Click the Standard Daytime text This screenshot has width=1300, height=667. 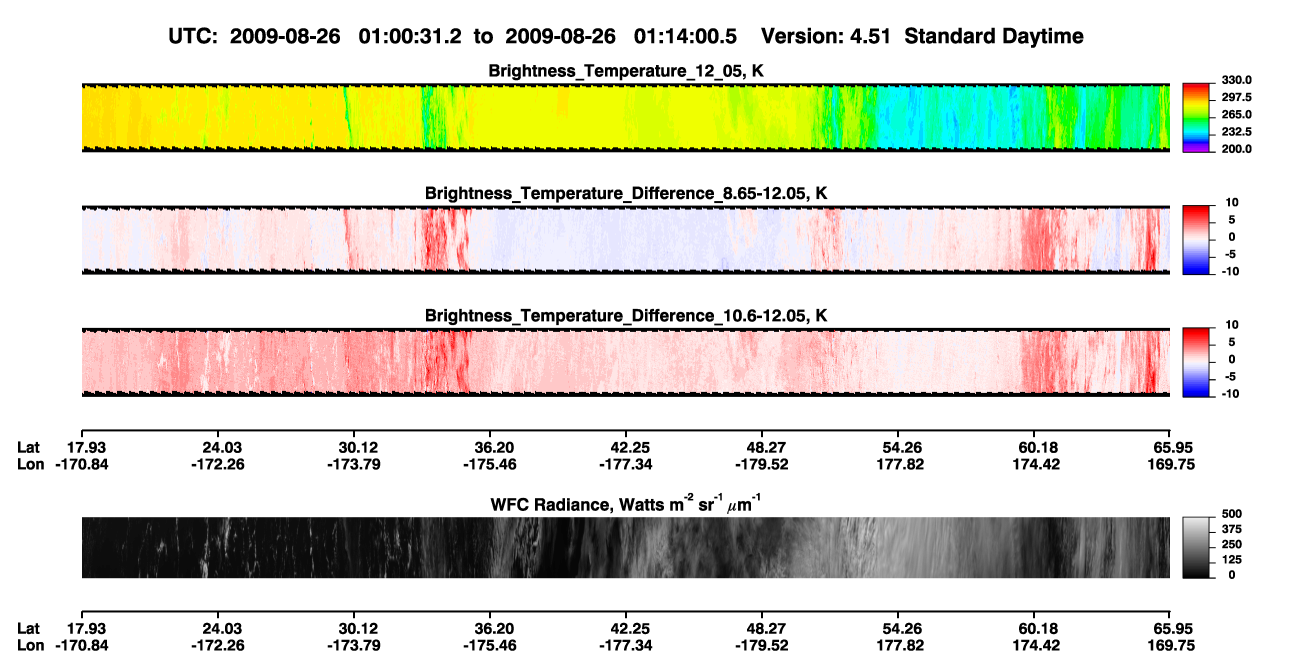tap(993, 37)
